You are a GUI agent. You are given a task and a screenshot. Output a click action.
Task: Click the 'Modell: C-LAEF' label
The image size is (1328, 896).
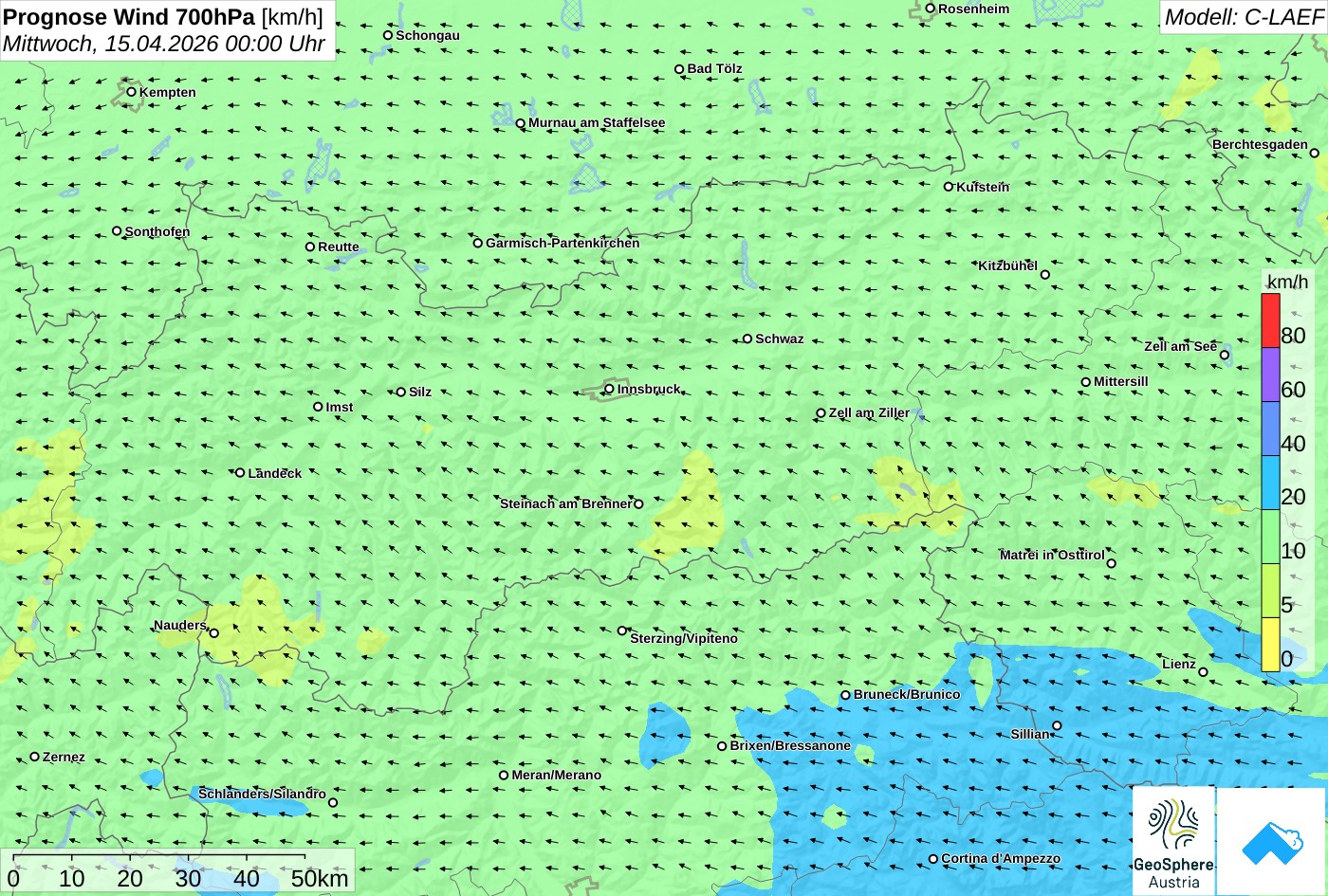pos(1243,17)
